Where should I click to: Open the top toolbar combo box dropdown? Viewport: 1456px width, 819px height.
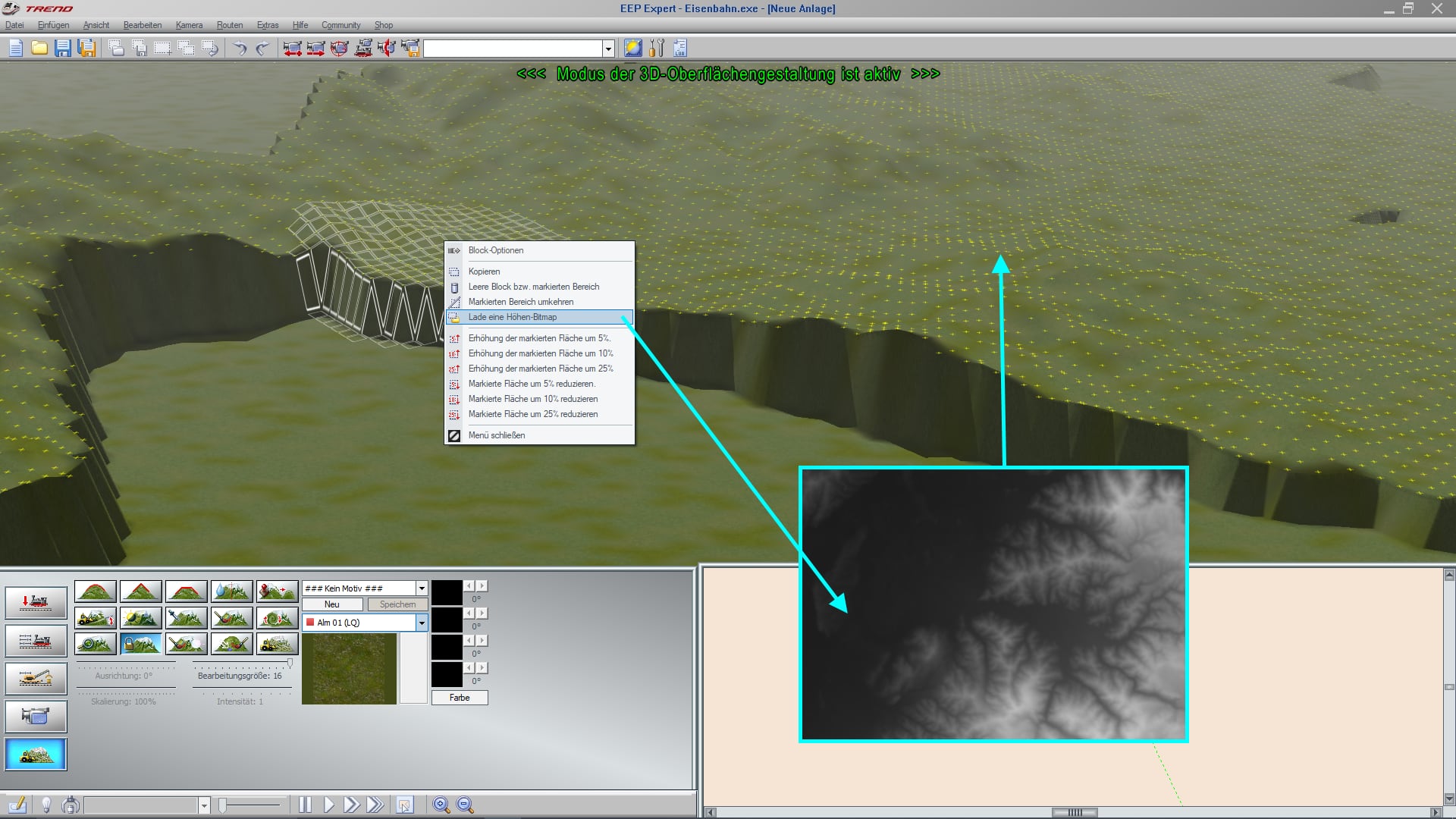pos(608,49)
